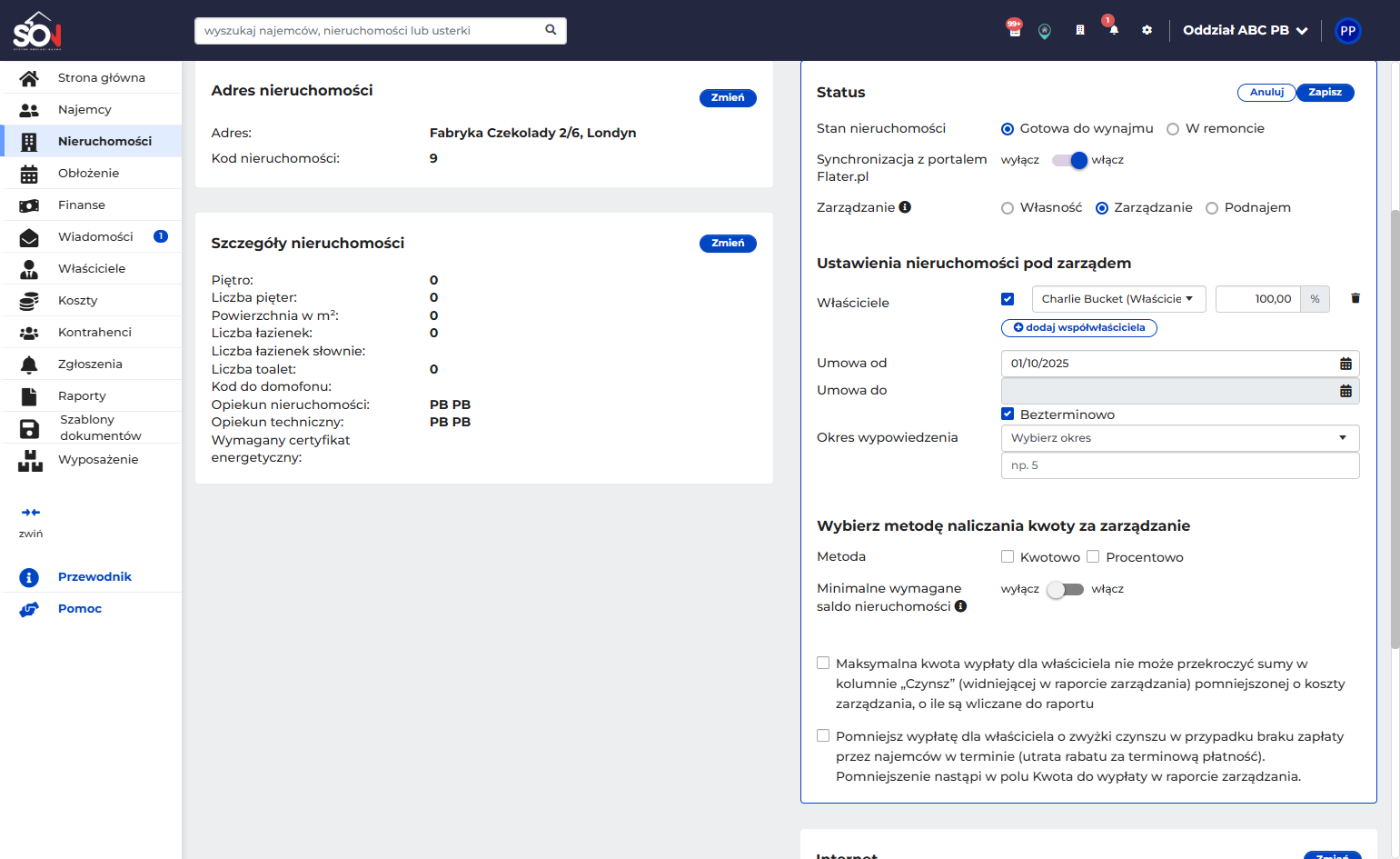This screenshot has width=1400, height=859.
Task: Open Zgłoszenia in the sidebar
Action: point(91,364)
